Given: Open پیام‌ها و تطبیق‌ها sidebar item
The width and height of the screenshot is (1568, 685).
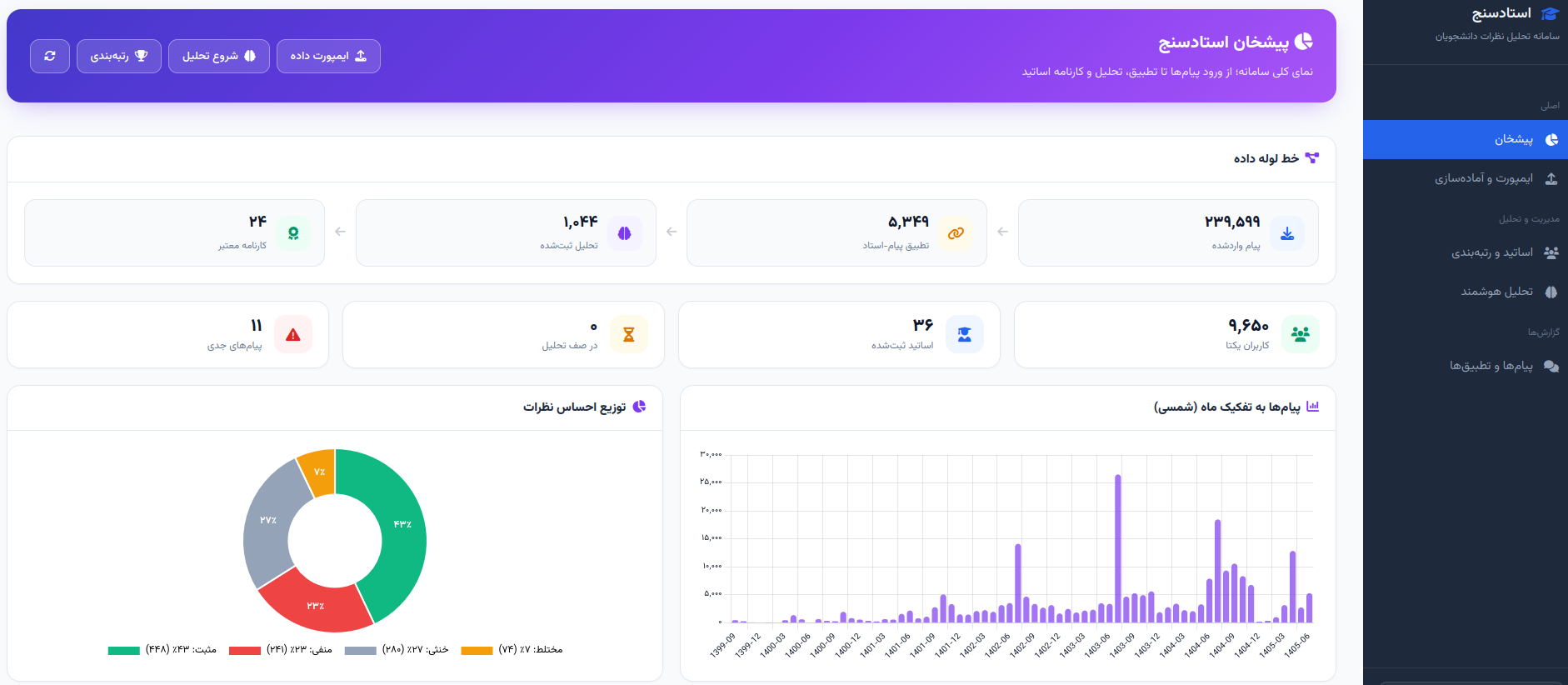Looking at the screenshot, I should [1466, 366].
